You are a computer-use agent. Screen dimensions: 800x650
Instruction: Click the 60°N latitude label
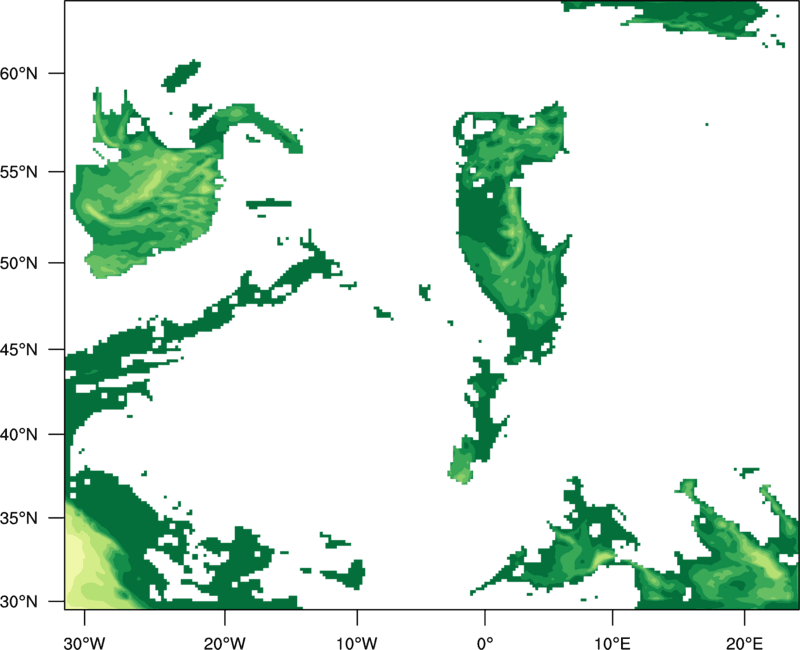[x=19, y=73]
